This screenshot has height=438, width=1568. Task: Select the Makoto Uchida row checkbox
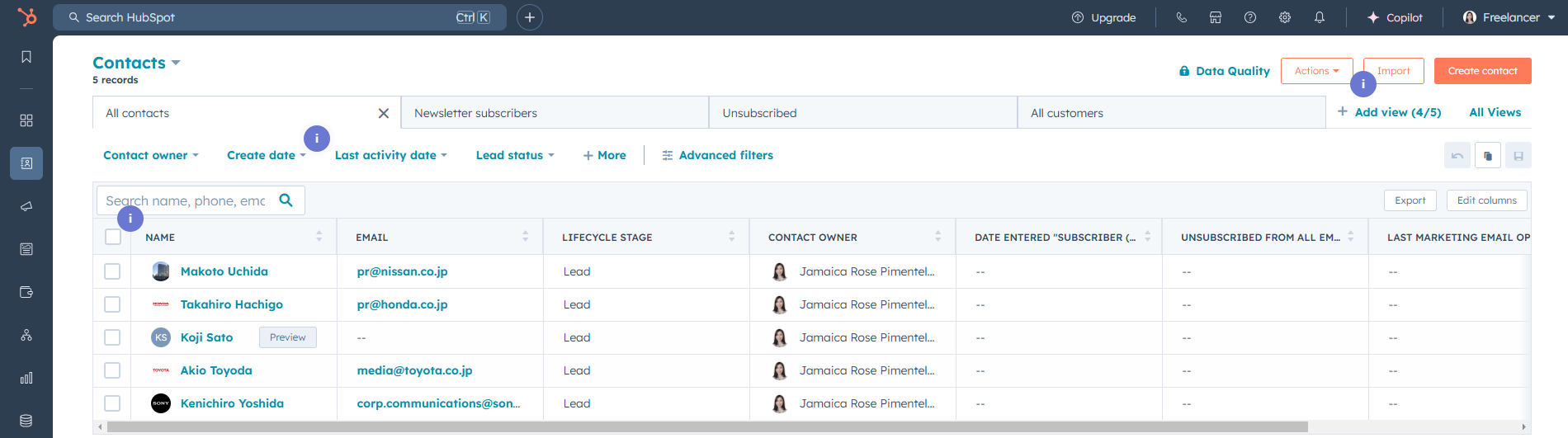[113, 271]
